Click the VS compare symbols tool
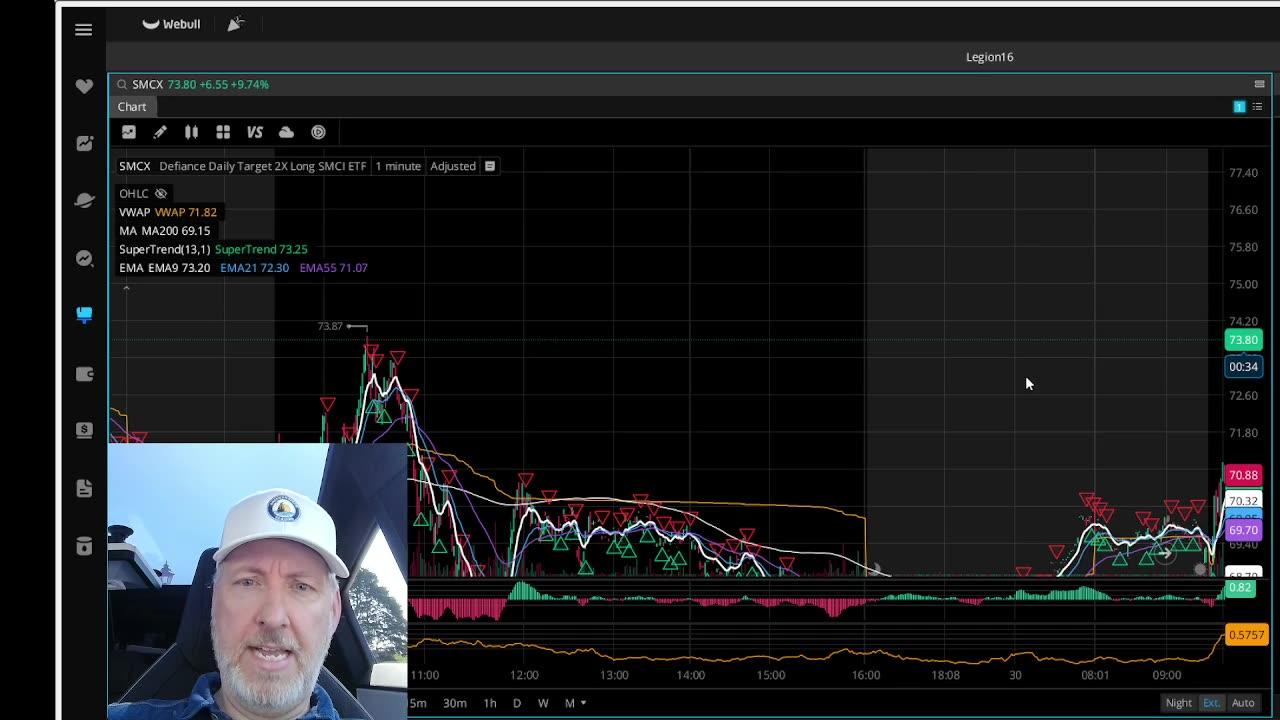 (x=255, y=132)
